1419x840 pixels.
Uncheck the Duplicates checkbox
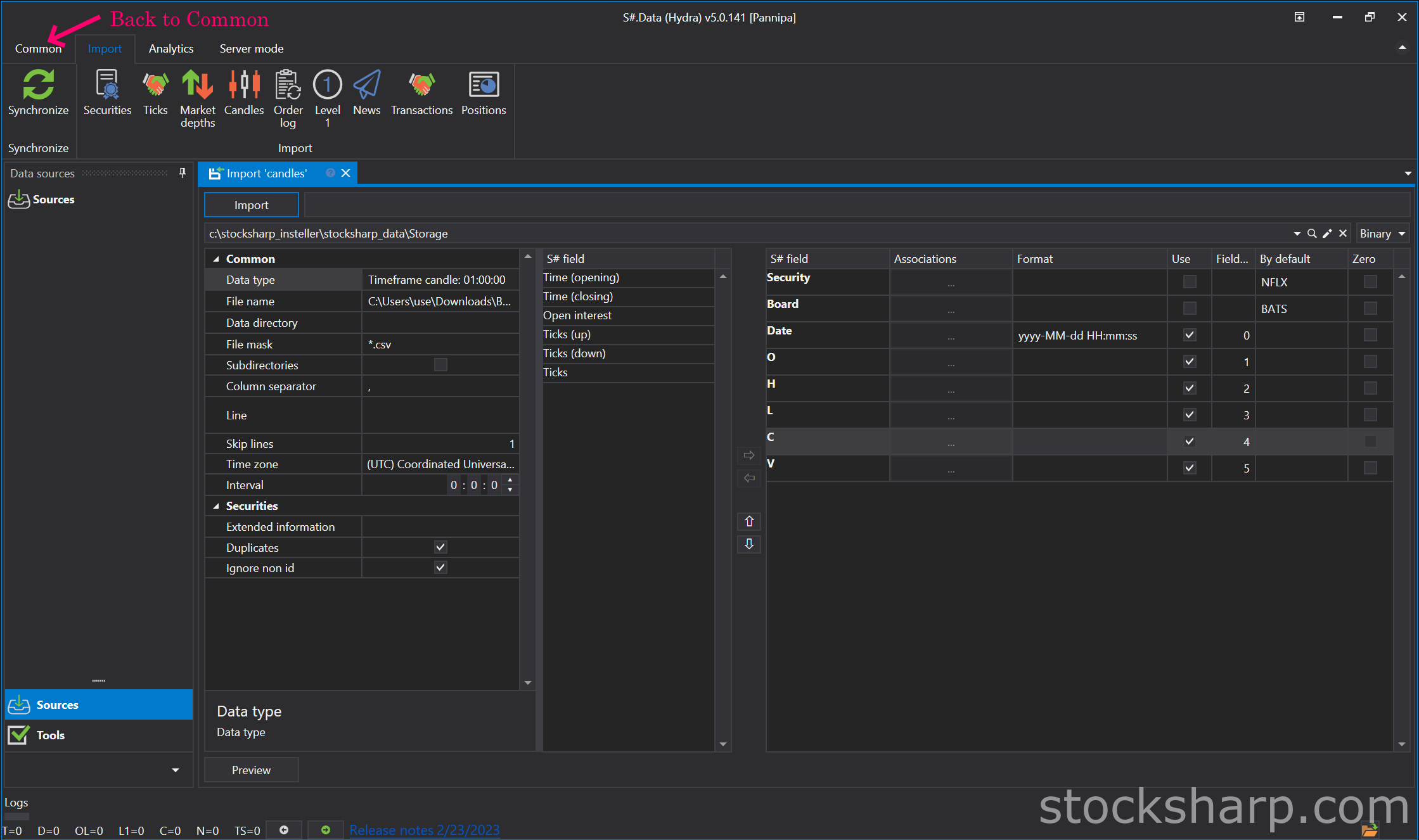[x=440, y=547]
